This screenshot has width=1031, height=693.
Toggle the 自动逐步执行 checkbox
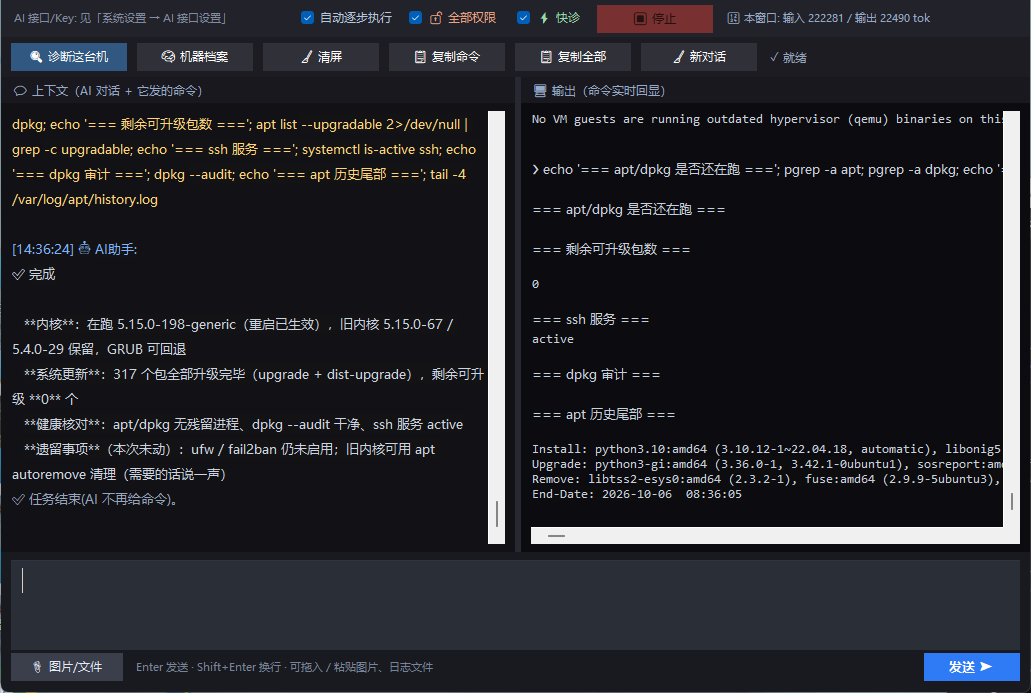tap(307, 18)
